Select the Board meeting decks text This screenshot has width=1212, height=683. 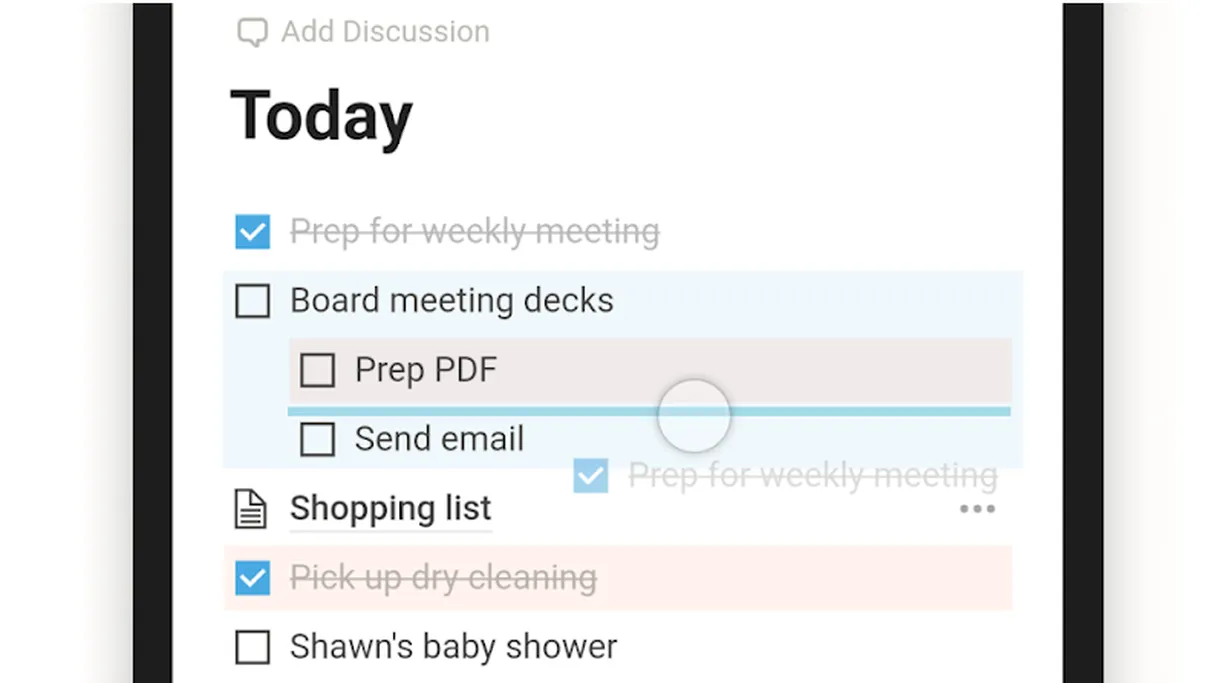451,300
